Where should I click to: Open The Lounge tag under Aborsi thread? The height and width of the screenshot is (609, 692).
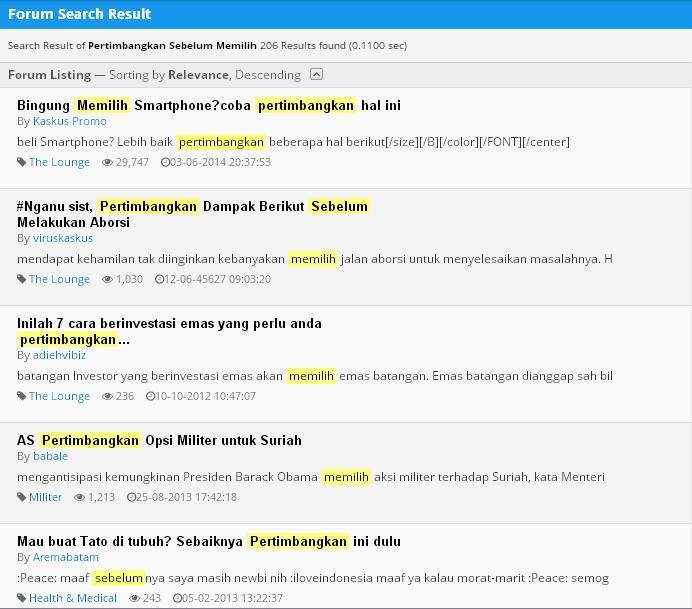(x=59, y=279)
